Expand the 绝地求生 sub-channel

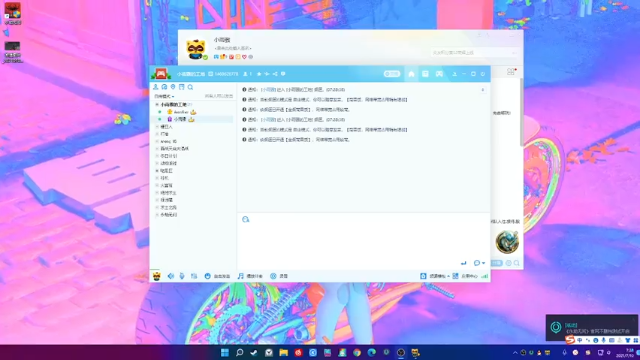(x=157, y=193)
